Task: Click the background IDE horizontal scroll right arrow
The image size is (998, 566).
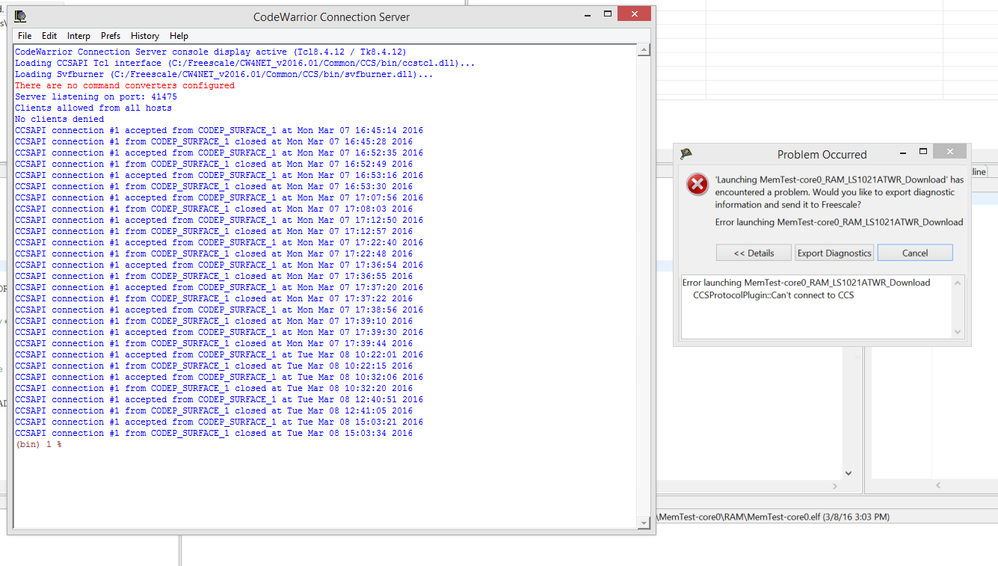Action: [835, 486]
